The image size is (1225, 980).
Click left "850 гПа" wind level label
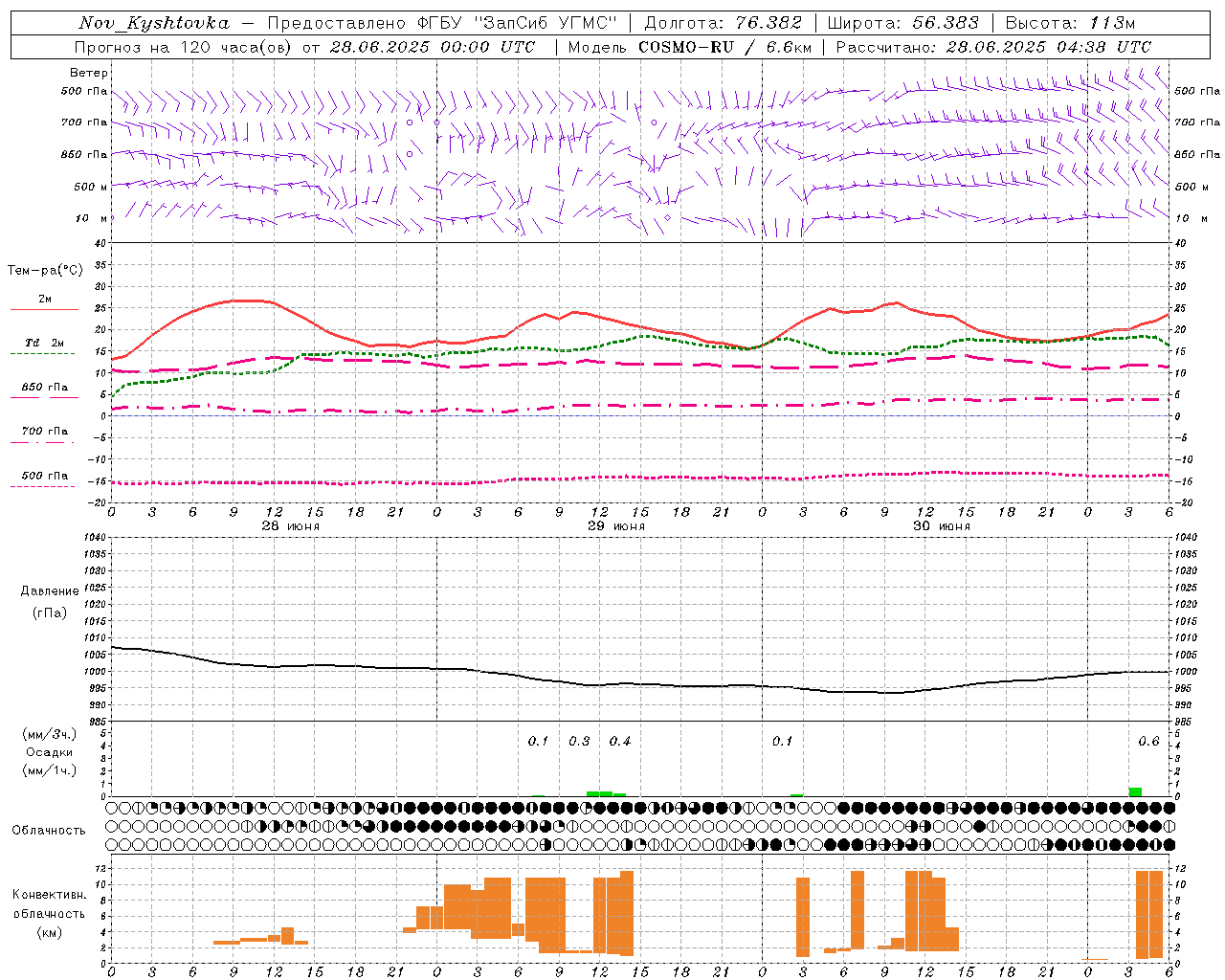[84, 154]
